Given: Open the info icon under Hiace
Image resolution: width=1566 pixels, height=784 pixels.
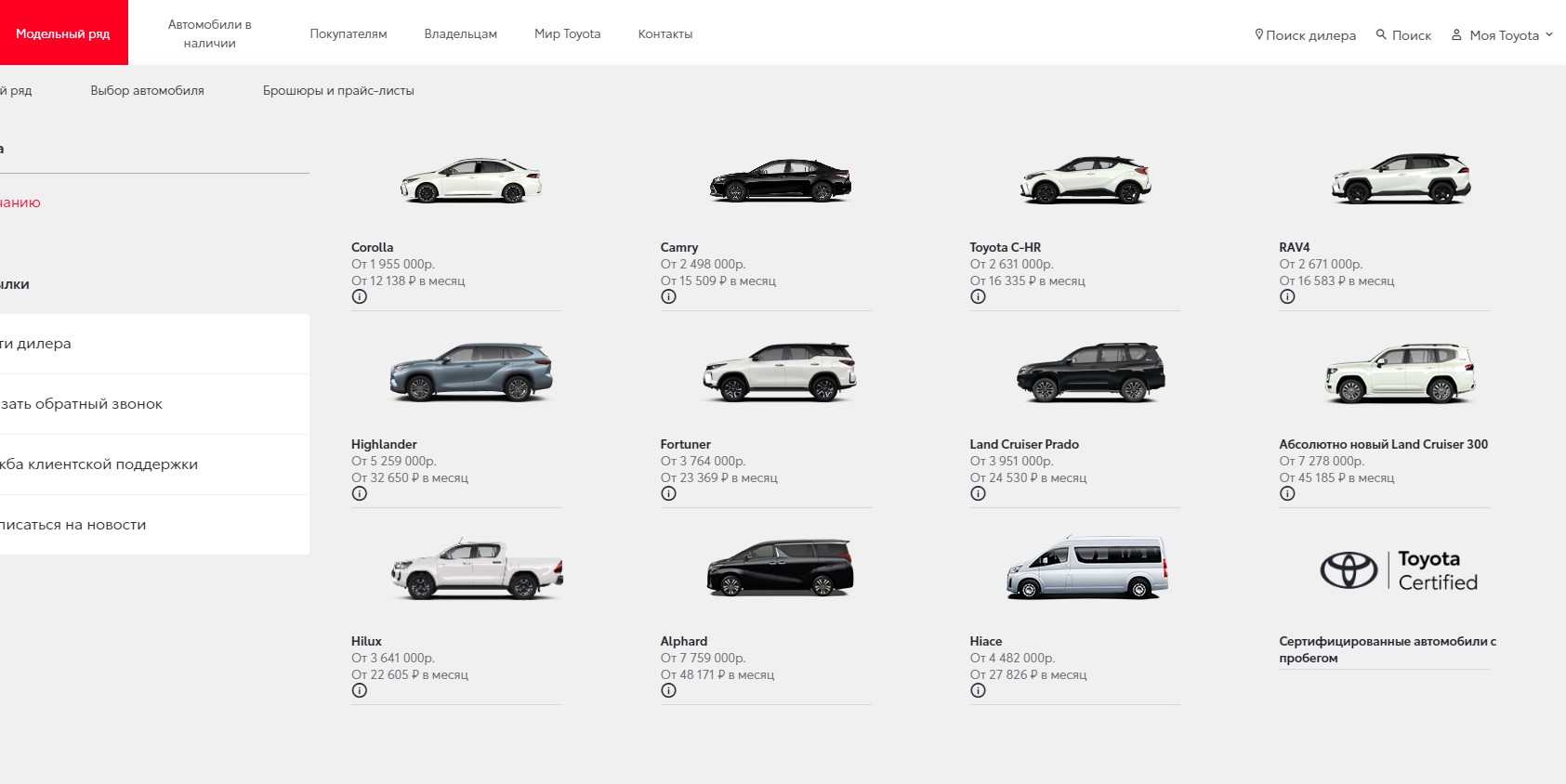Looking at the screenshot, I should click(x=978, y=691).
